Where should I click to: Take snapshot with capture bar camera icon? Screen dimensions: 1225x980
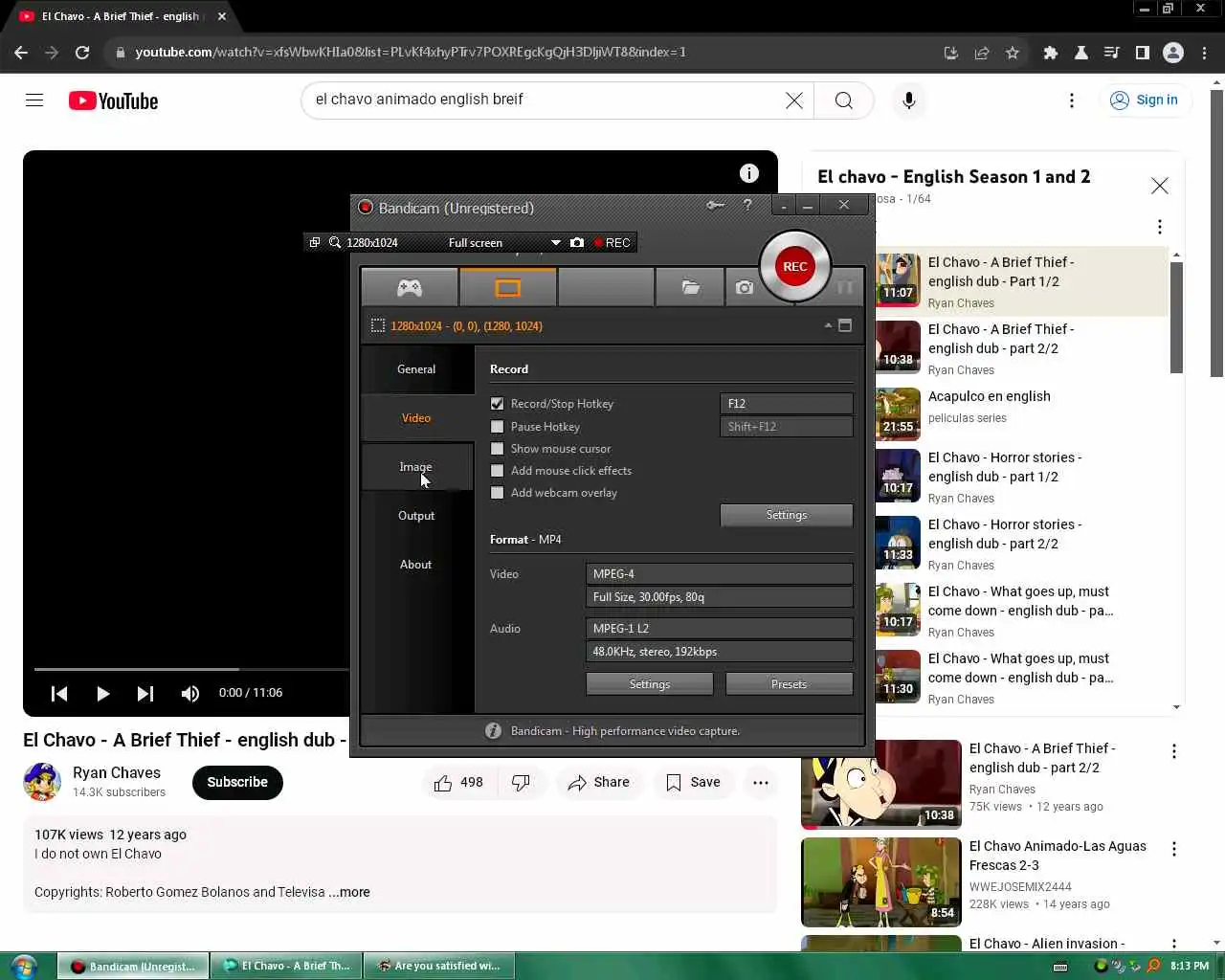point(577,242)
